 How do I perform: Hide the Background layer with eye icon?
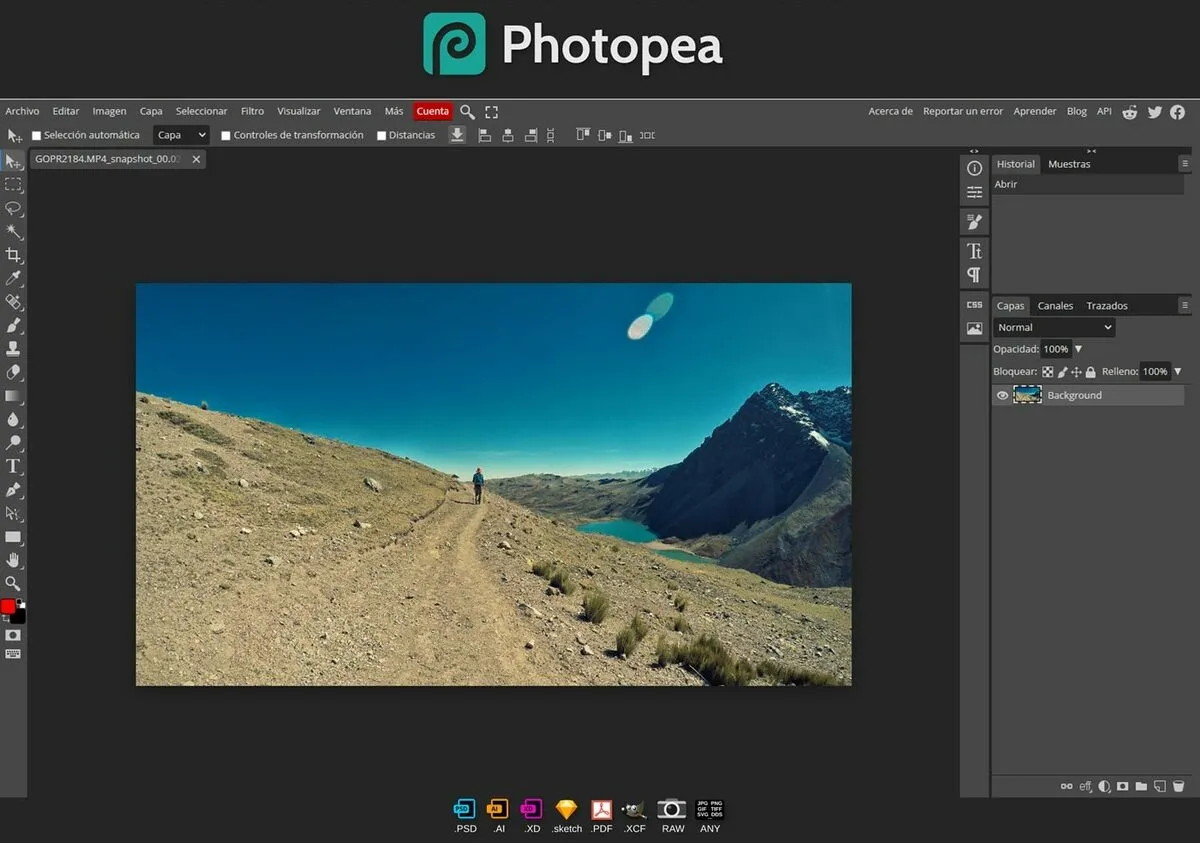pos(1002,396)
